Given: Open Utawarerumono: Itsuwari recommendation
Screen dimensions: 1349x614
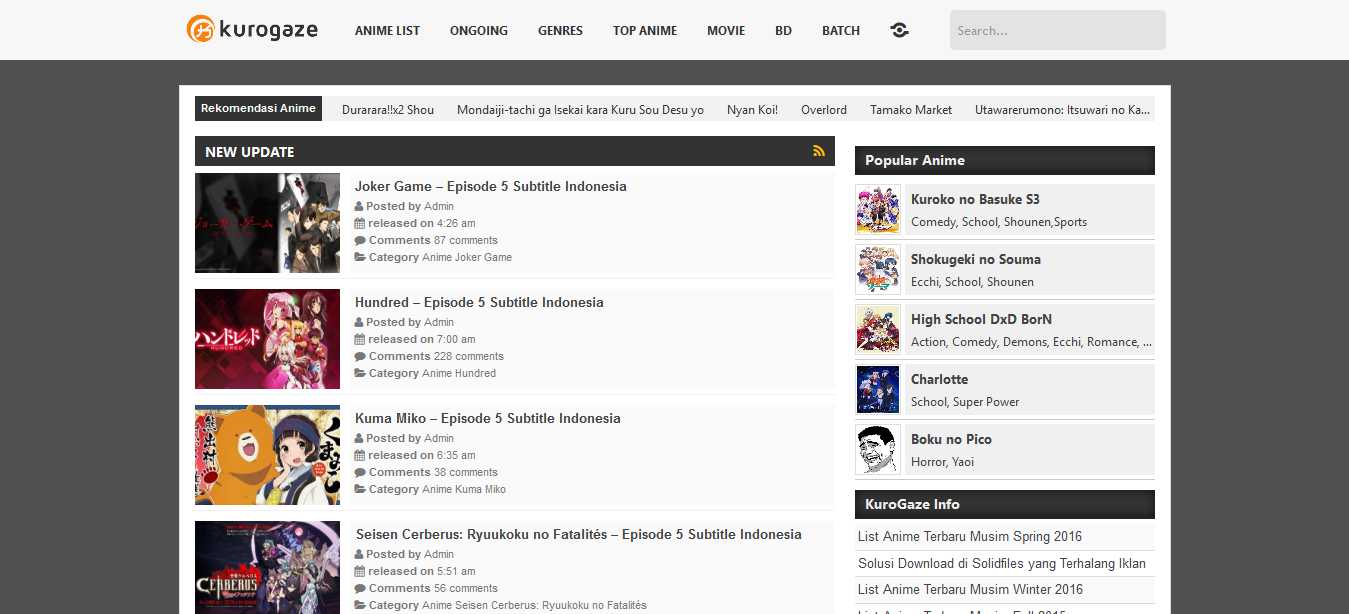Looking at the screenshot, I should [x=1063, y=110].
